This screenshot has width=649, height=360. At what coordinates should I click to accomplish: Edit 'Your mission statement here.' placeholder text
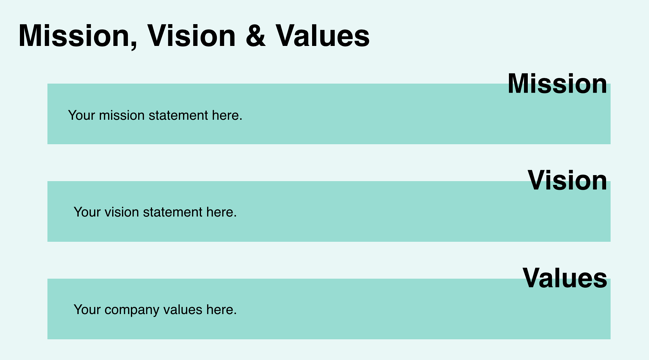coord(155,115)
